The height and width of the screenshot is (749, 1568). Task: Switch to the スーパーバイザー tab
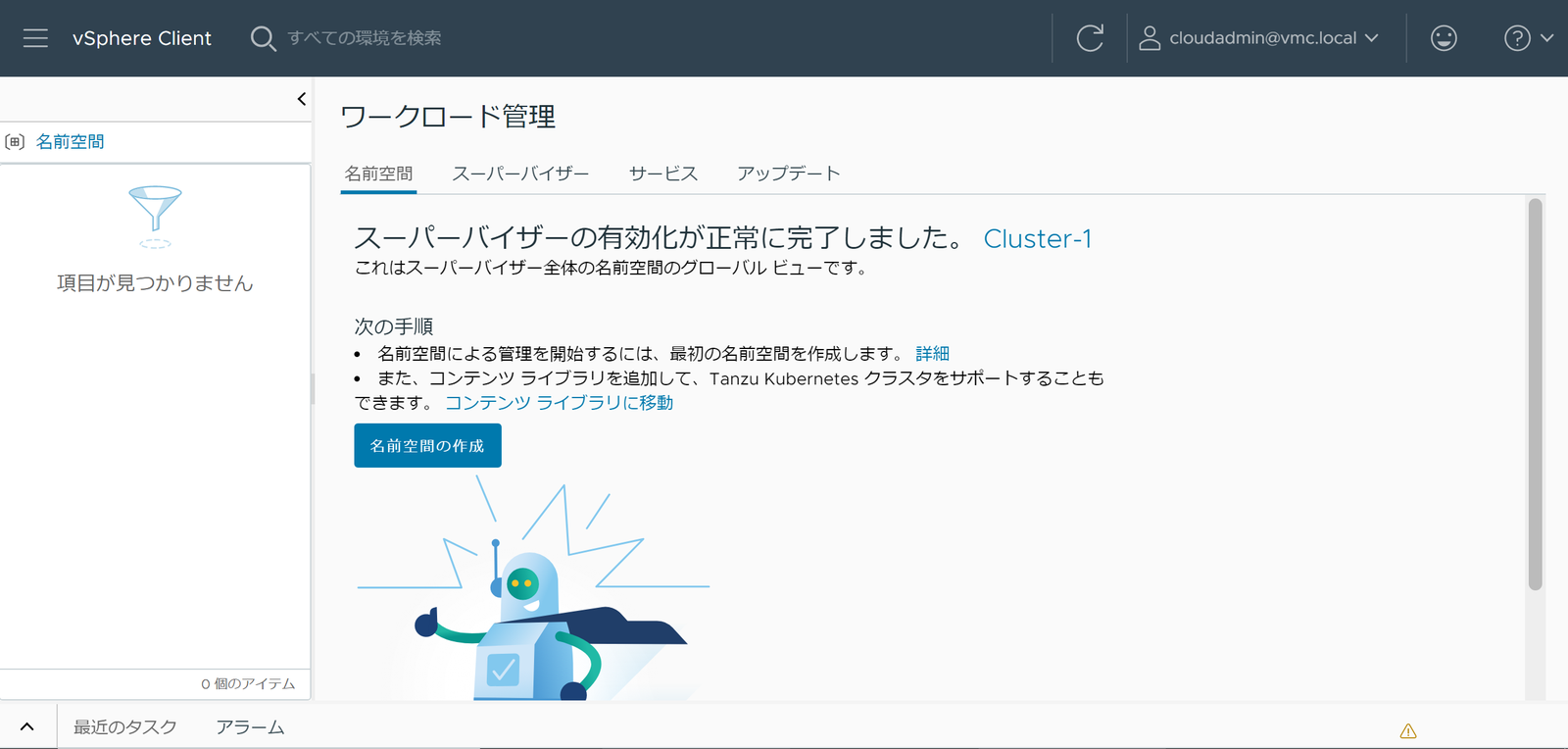(x=520, y=174)
